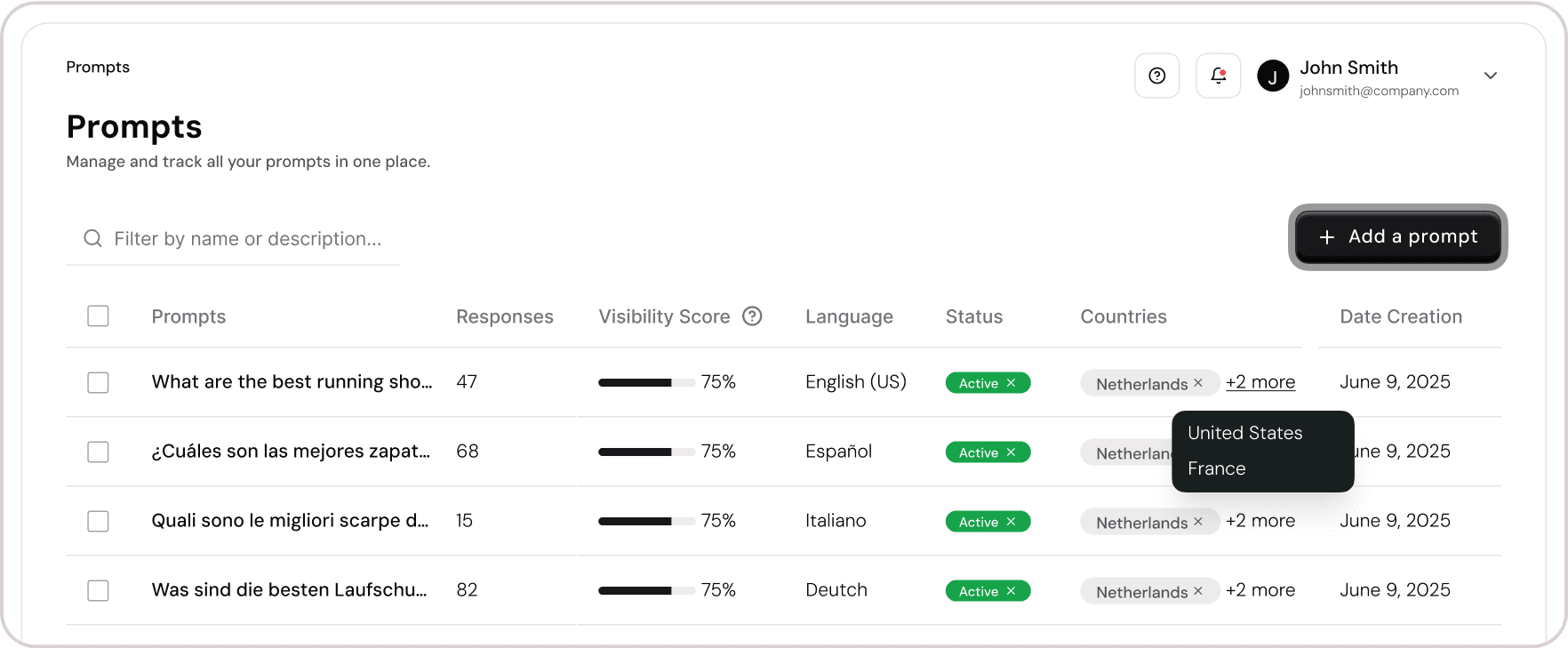The height and width of the screenshot is (648, 1568).
Task: Select the Quali sono le migliori row checkbox
Action: [98, 521]
